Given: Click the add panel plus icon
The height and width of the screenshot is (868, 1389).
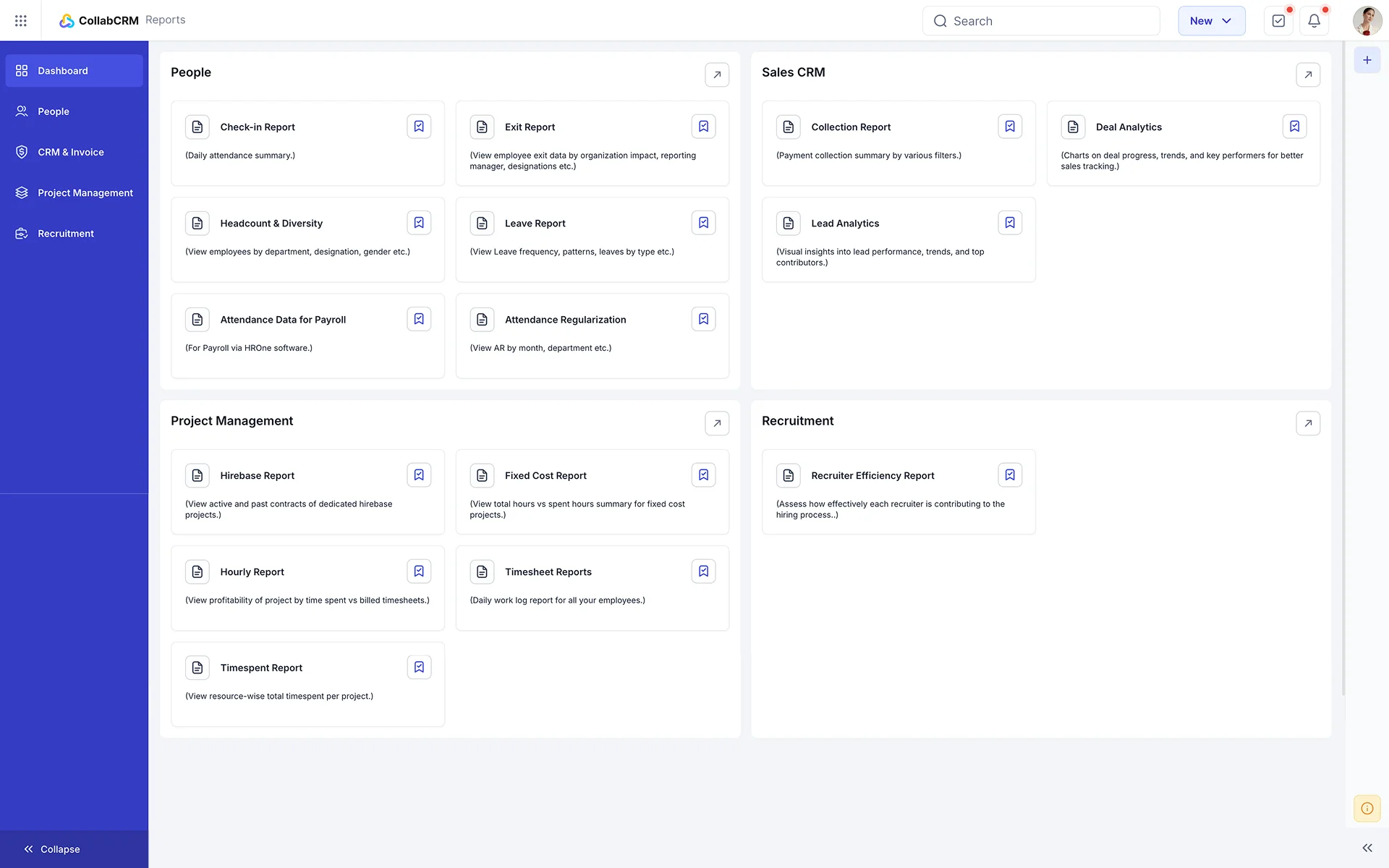Looking at the screenshot, I should click(1367, 60).
